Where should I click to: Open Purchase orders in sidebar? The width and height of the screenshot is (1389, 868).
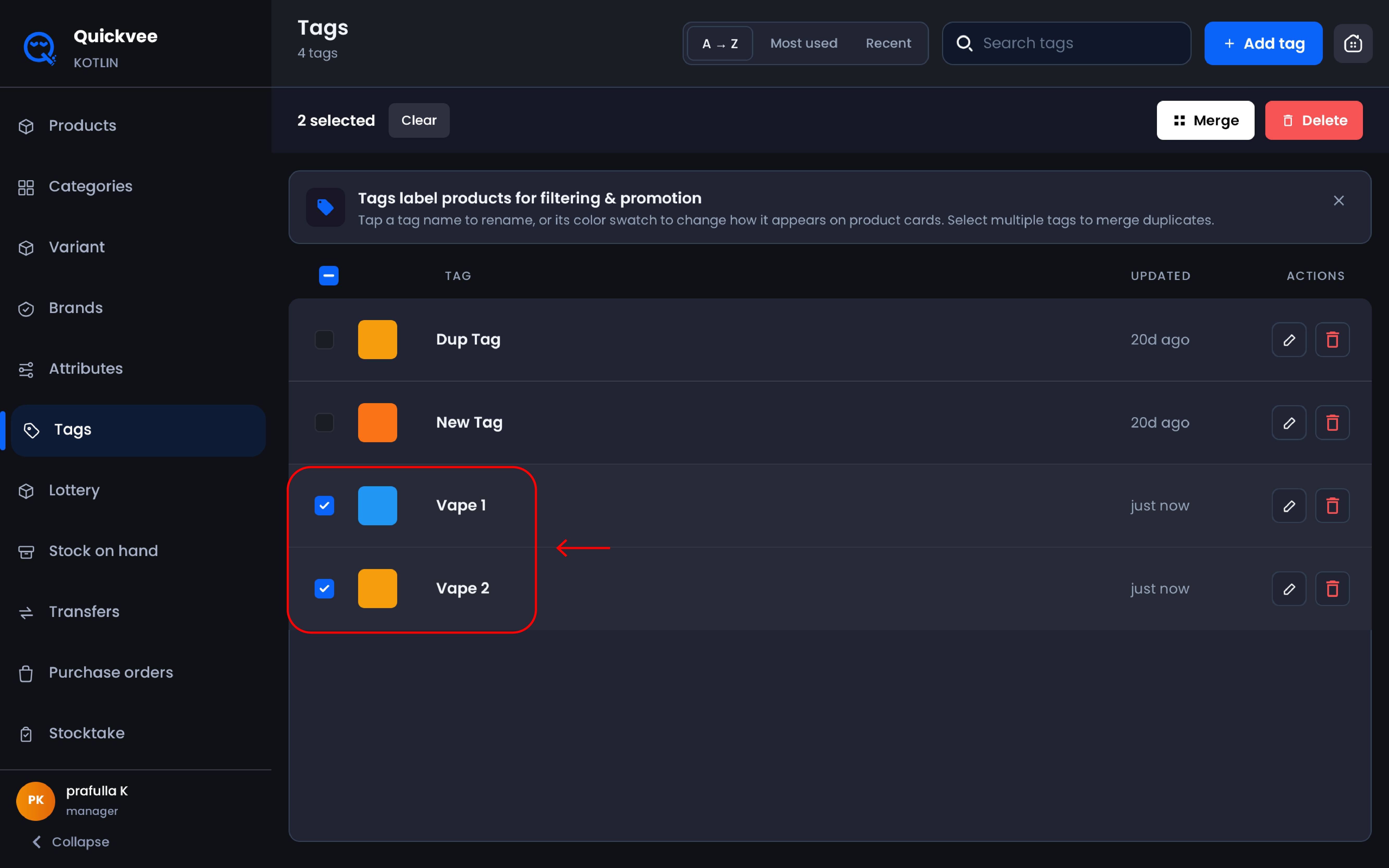135,673
